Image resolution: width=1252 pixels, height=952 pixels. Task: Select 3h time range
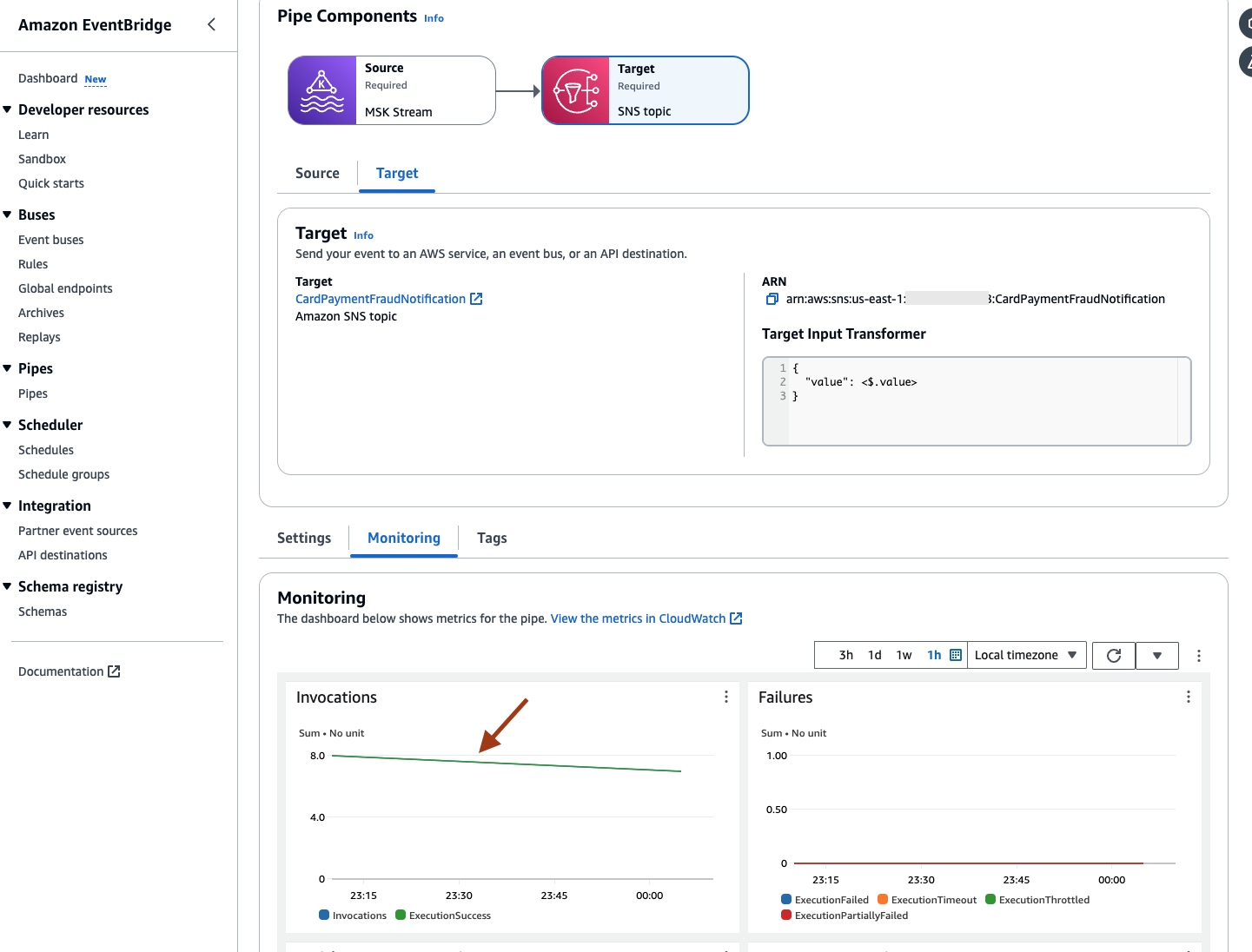[x=846, y=655]
